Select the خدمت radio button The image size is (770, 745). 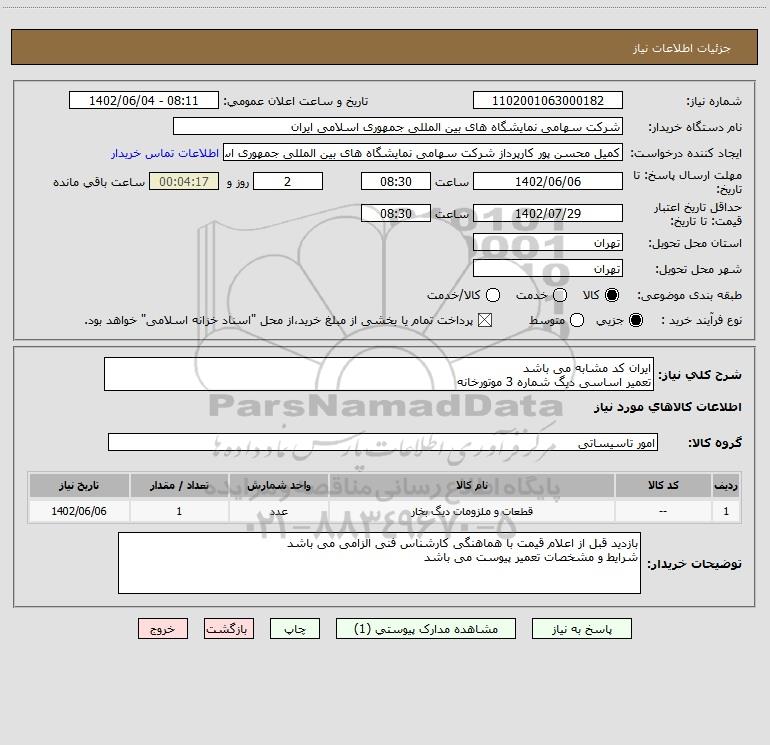[x=560, y=295]
